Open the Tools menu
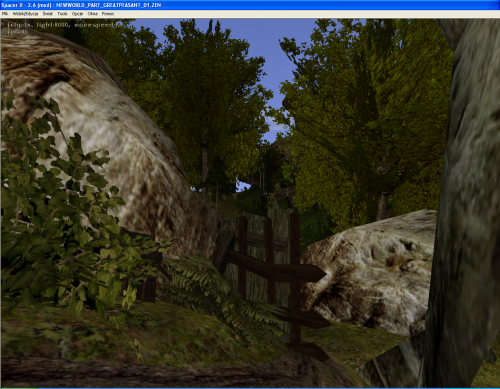 (x=62, y=14)
